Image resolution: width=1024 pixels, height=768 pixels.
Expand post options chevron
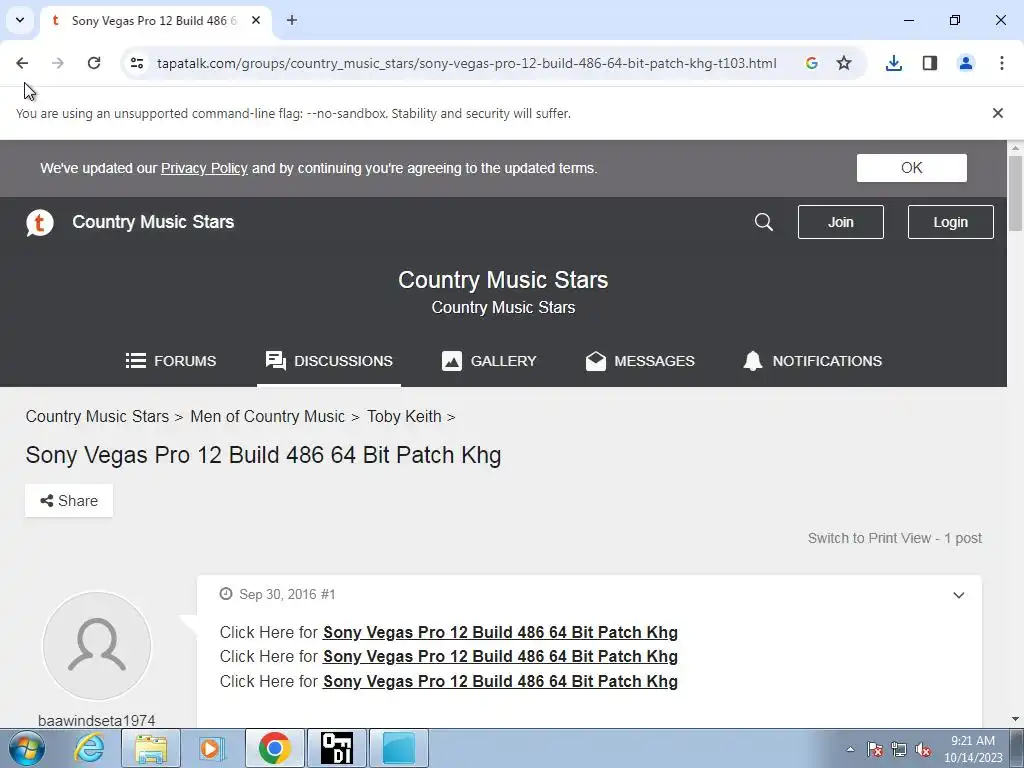coord(958,595)
